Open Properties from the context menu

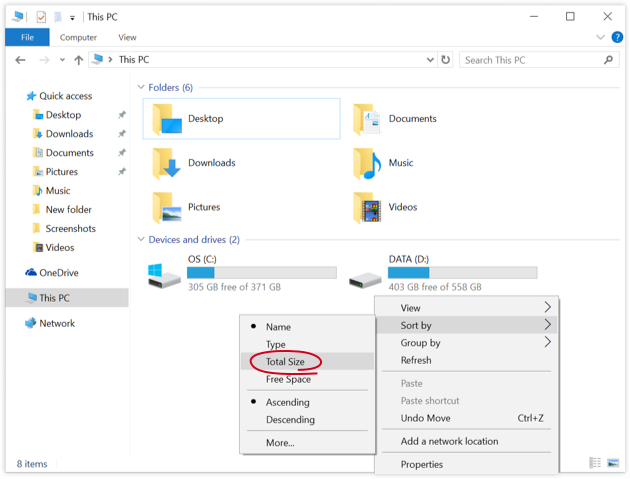[466, 464]
